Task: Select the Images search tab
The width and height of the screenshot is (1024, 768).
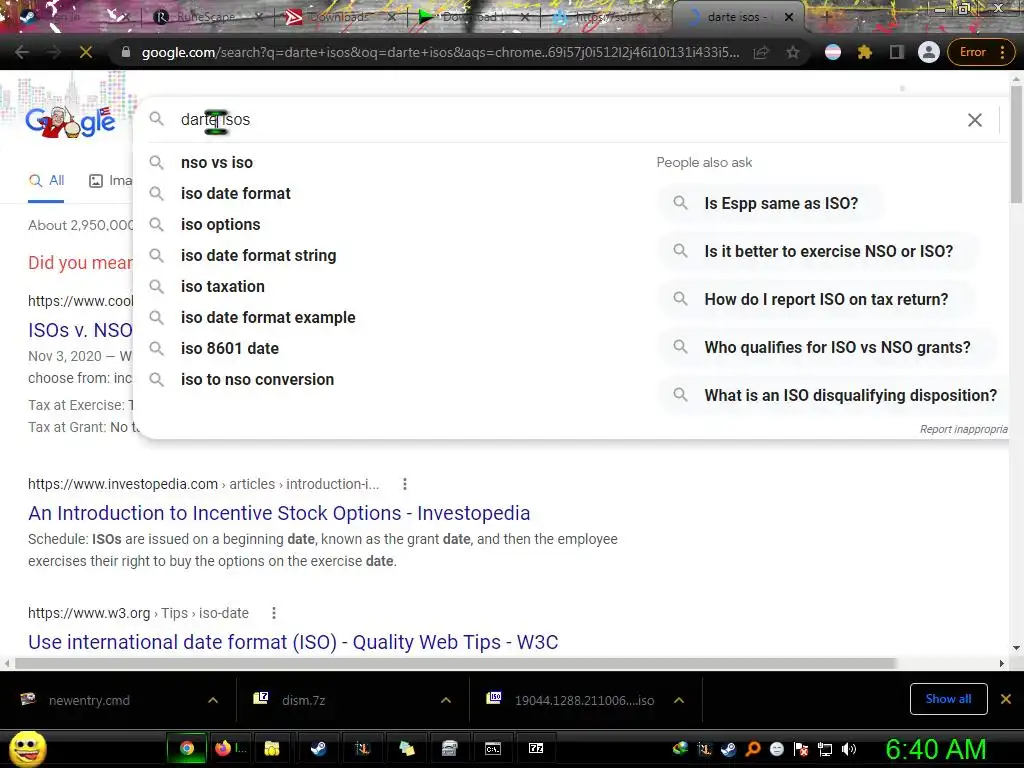Action: point(111,181)
